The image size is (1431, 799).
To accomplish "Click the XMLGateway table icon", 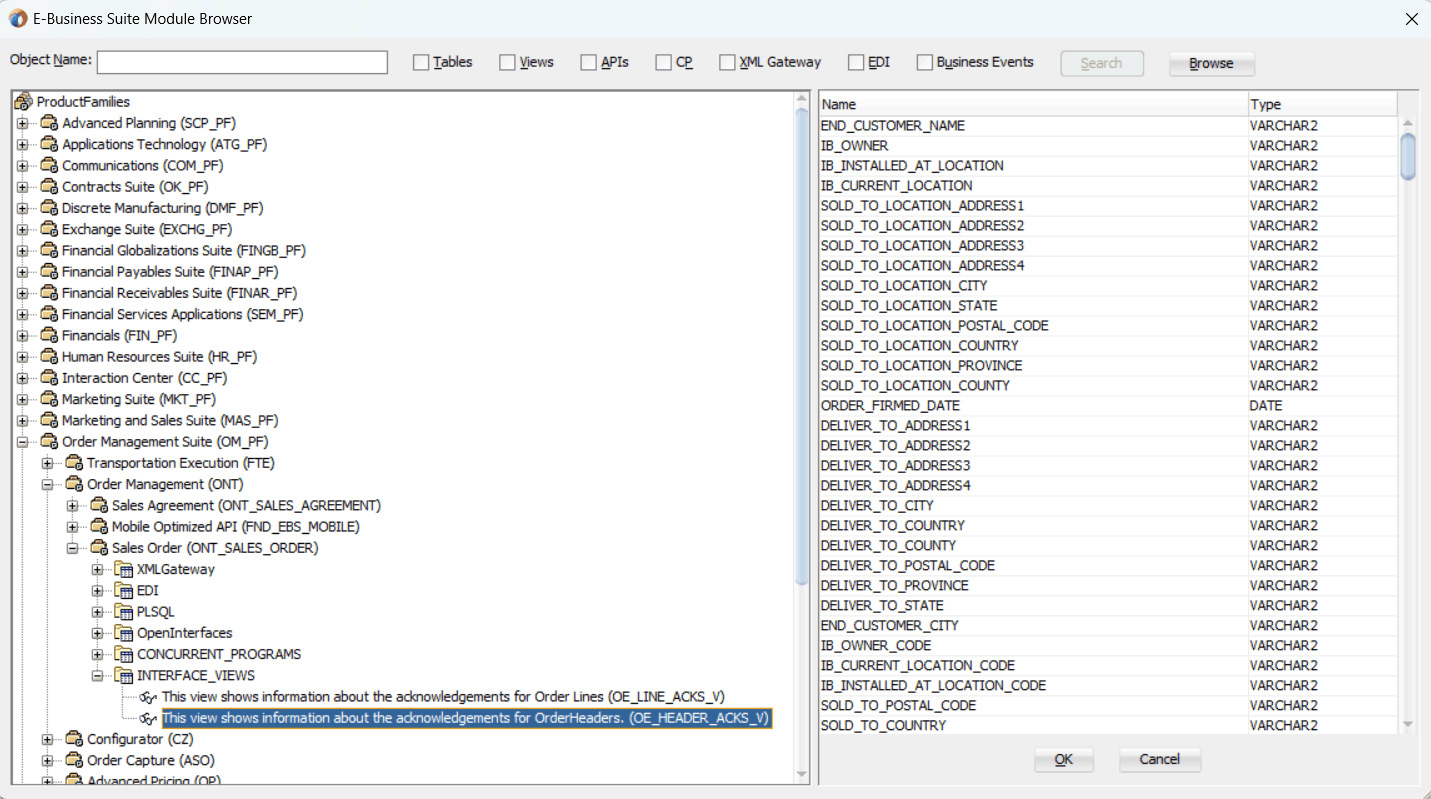I will tap(124, 569).
